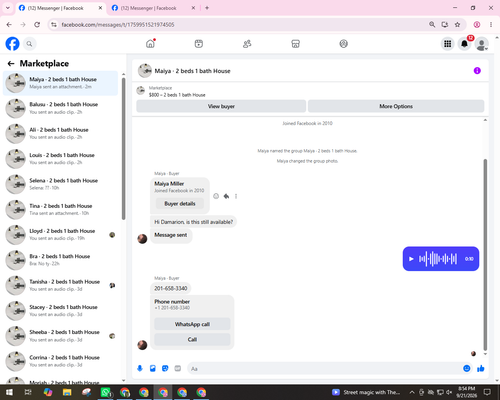Go back in browser history
500x400 pixels.
9,25
